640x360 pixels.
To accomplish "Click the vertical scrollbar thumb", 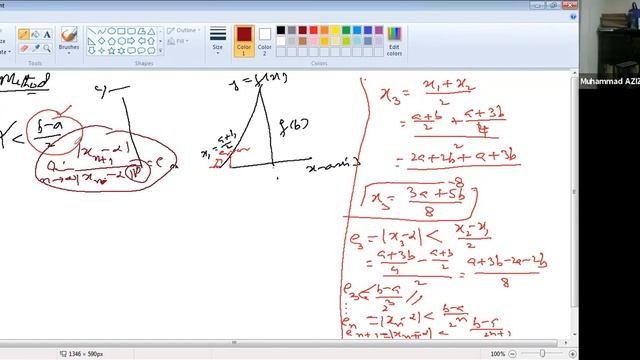I will coord(574,192).
